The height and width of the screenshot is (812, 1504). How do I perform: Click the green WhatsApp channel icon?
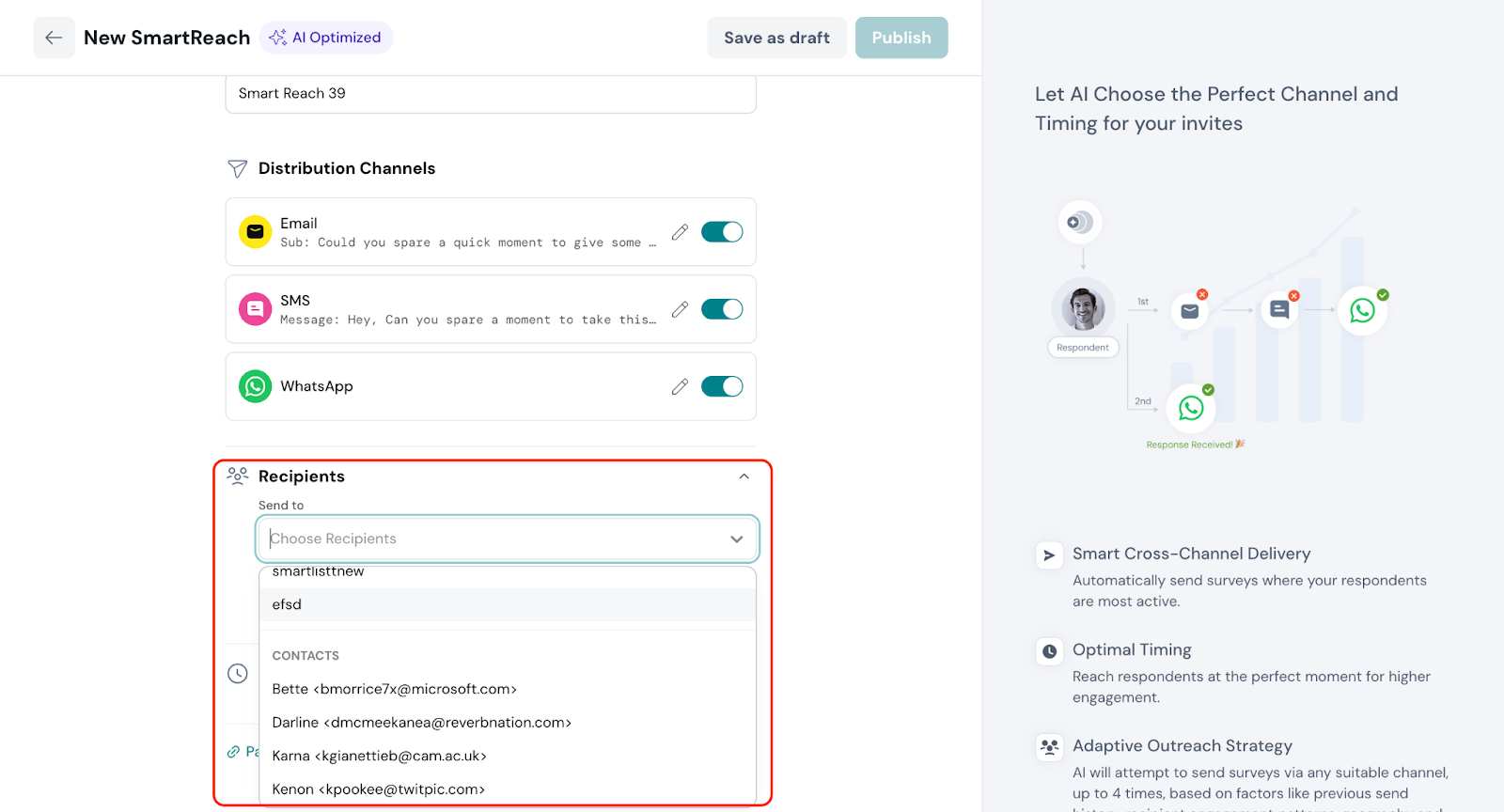[x=255, y=386]
